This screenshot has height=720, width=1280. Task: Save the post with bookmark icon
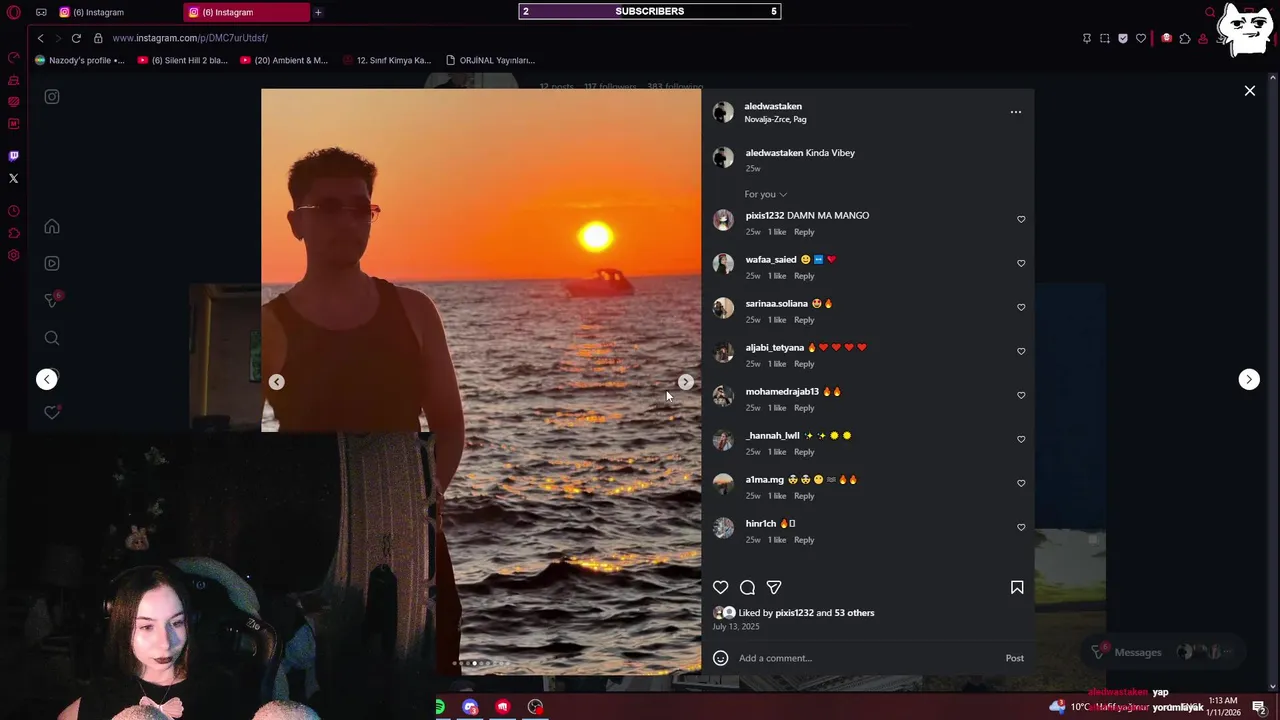[x=1017, y=587]
